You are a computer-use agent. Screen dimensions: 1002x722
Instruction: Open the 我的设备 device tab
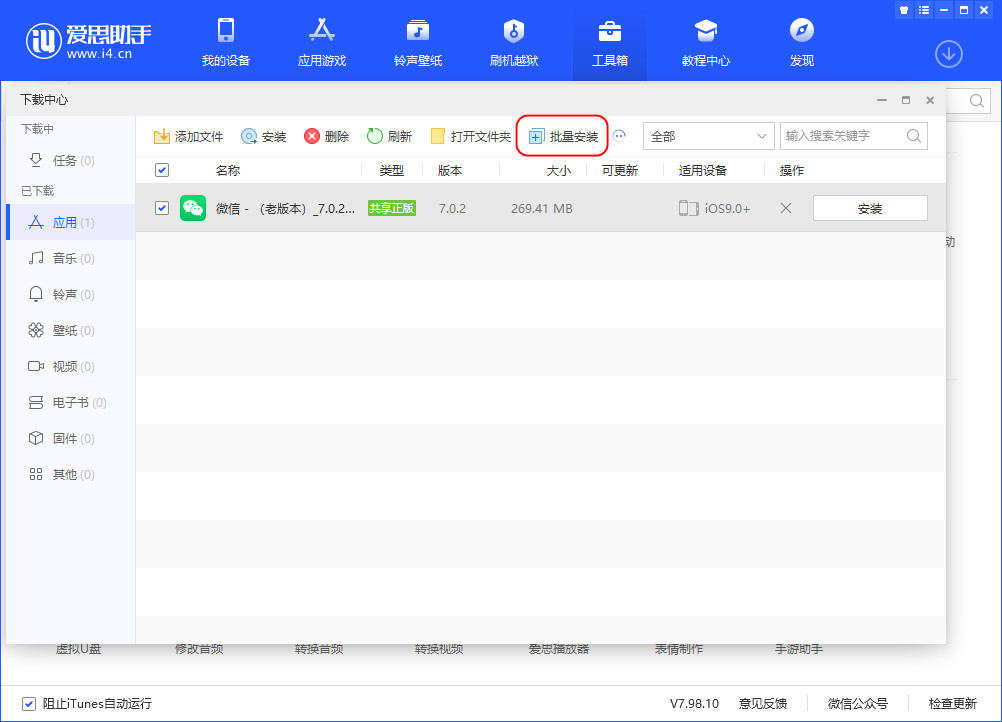[x=226, y=42]
